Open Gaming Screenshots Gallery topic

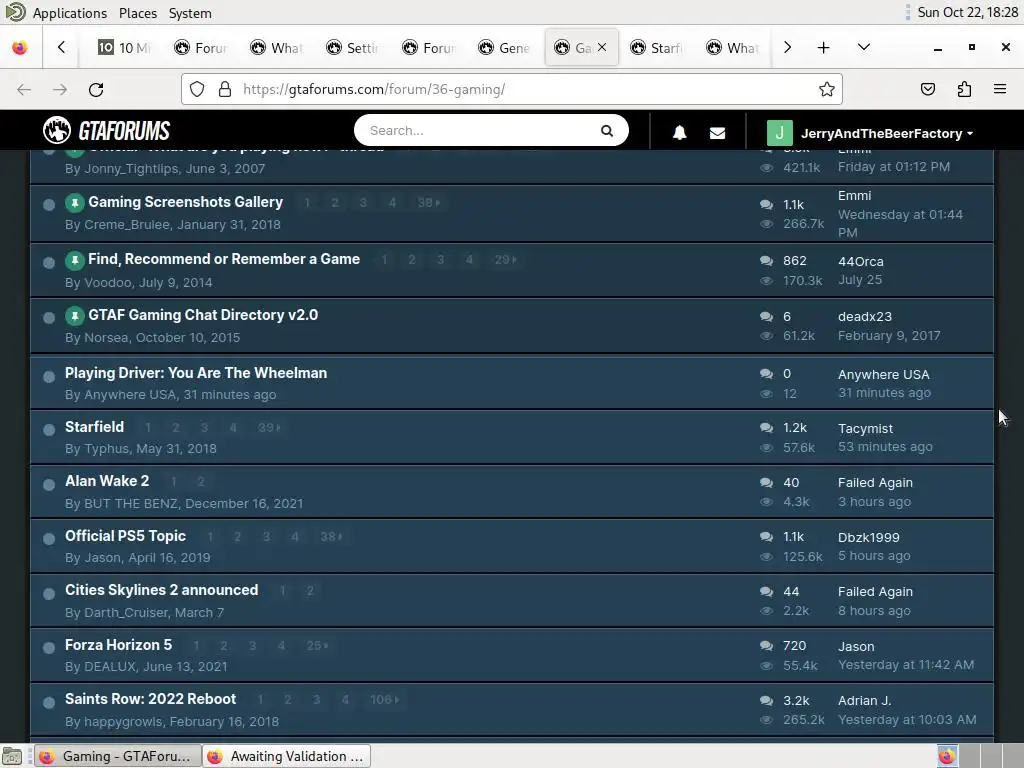click(185, 202)
